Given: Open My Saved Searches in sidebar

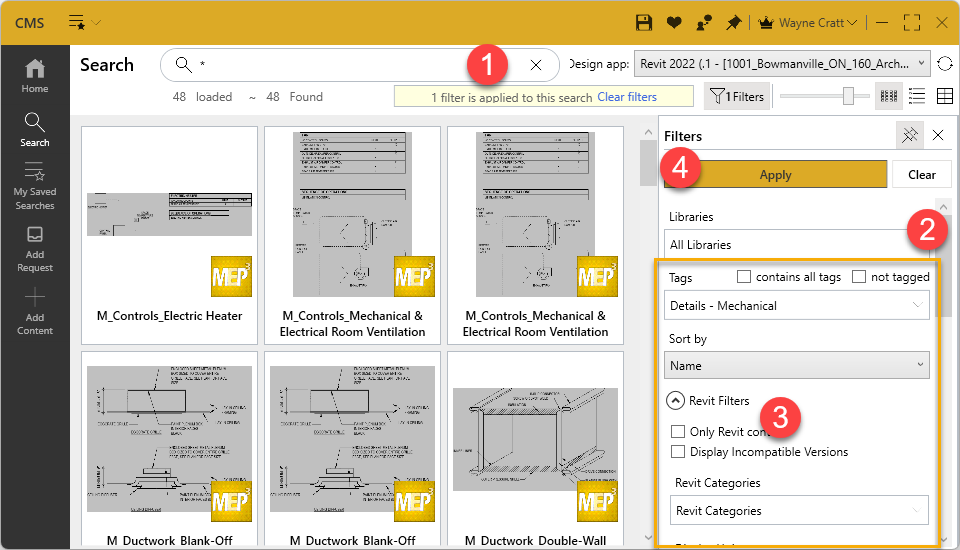Looking at the screenshot, I should 35,186.
